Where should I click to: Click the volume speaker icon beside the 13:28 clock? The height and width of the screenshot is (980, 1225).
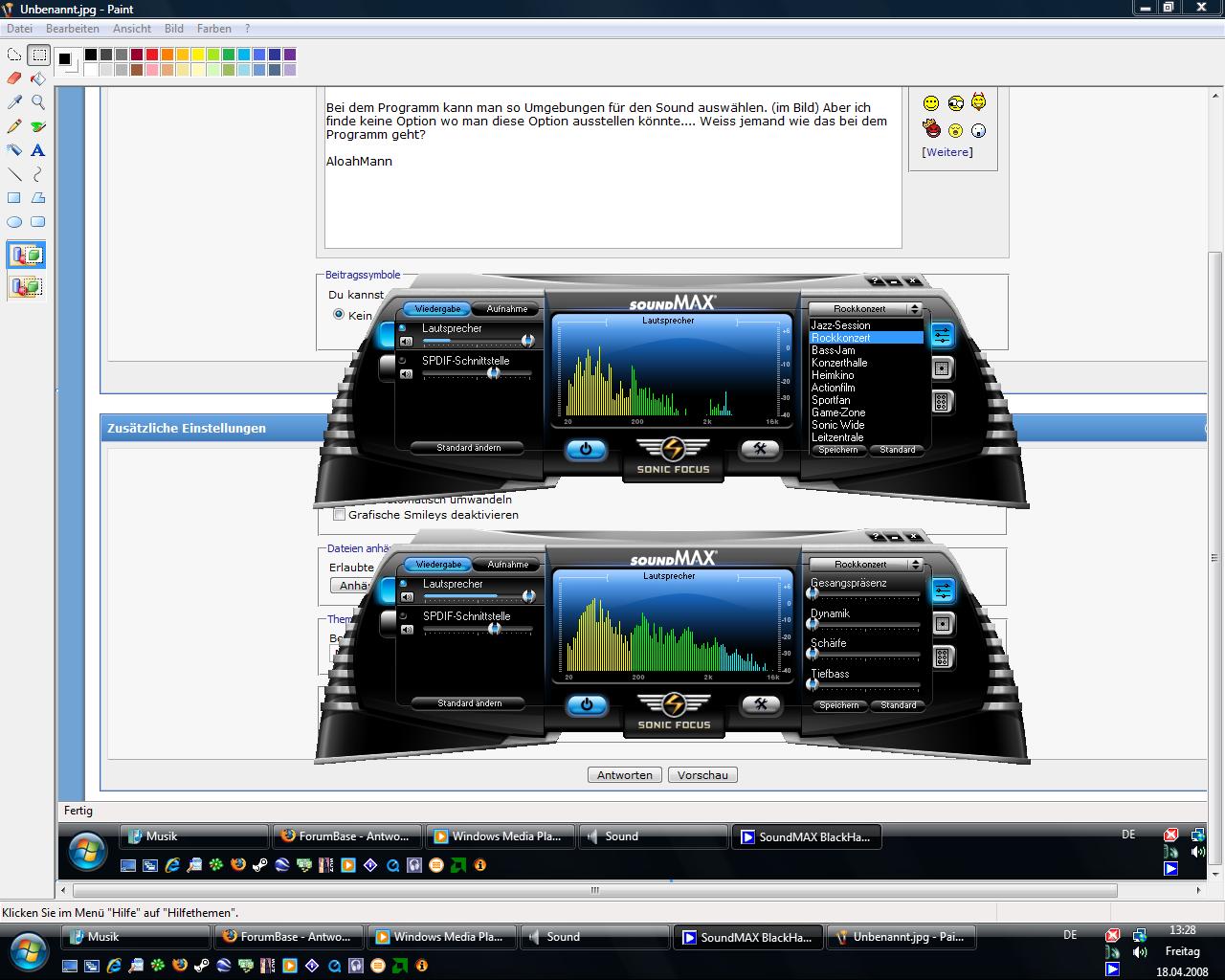pos(1139,952)
